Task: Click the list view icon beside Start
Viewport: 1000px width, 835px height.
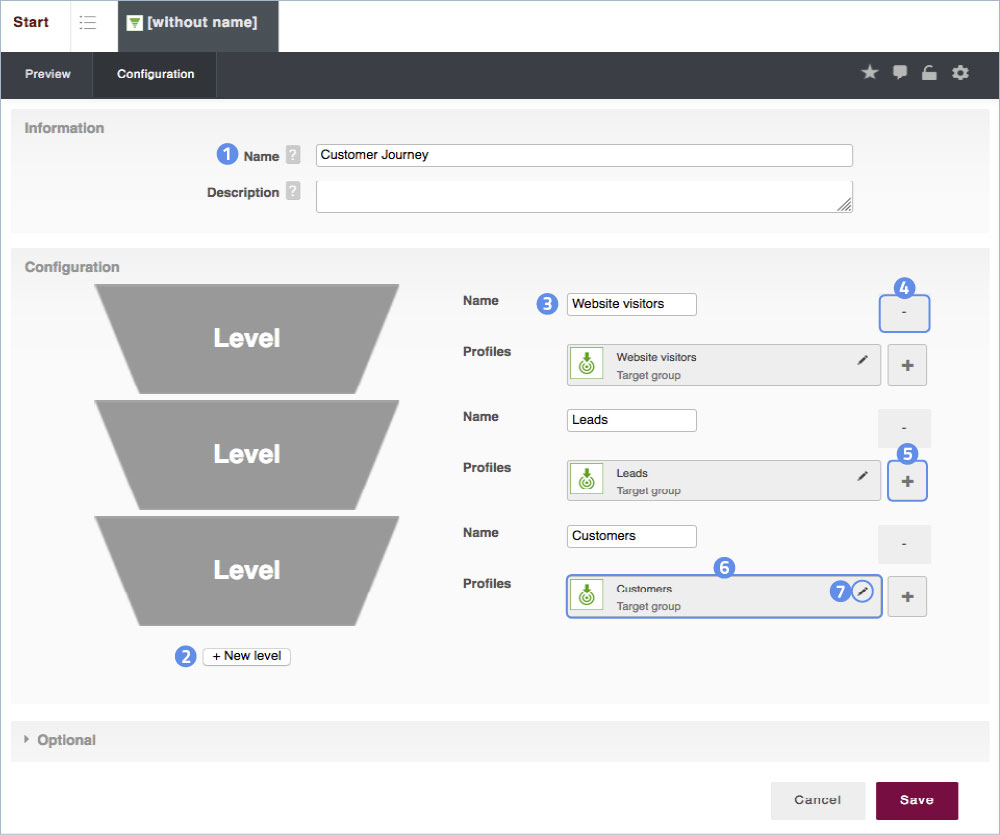Action: [88, 23]
